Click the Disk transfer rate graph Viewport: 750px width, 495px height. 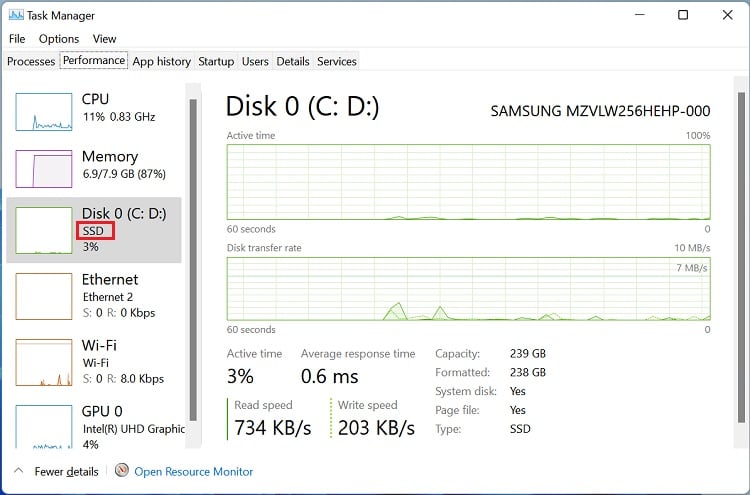pos(468,290)
